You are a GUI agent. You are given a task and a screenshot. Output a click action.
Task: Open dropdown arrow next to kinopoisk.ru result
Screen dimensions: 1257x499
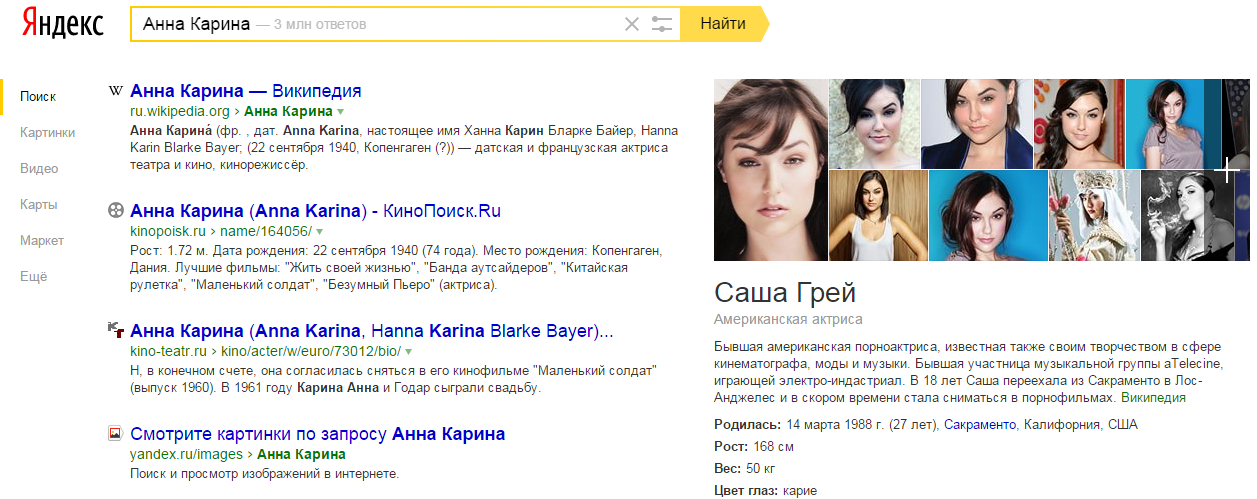click(319, 232)
